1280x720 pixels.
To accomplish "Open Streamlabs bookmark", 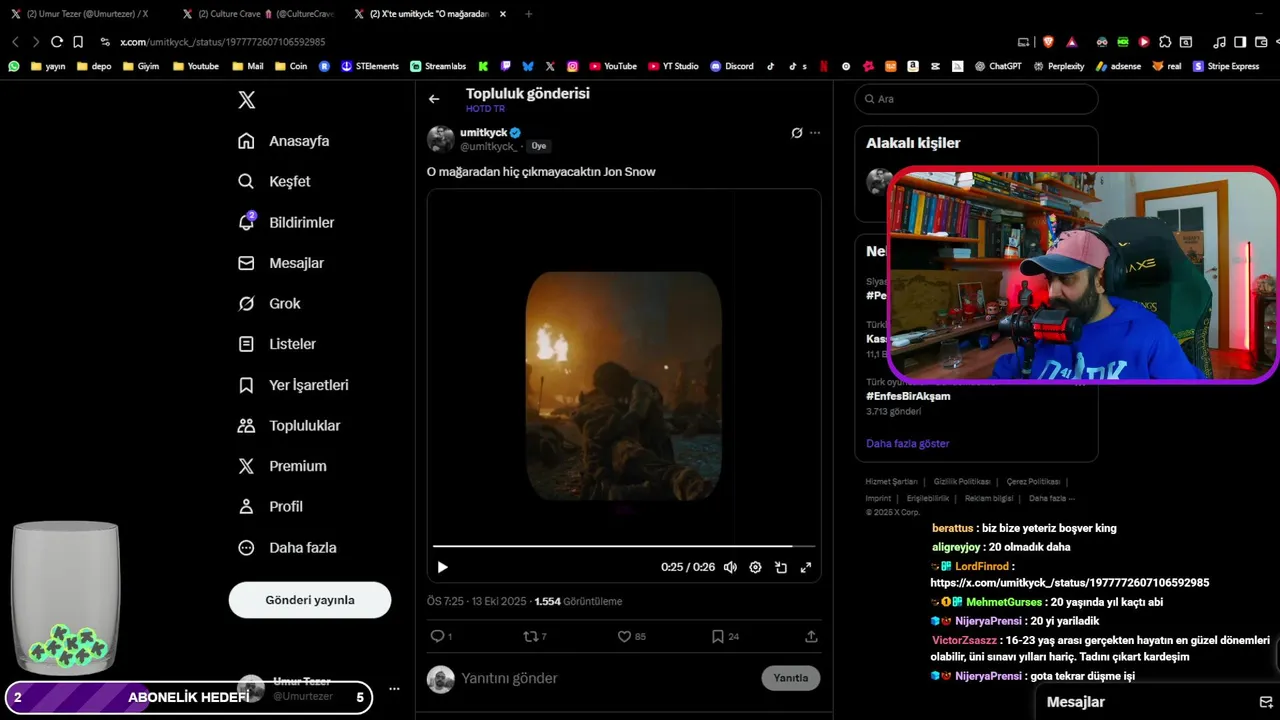I will [438, 66].
